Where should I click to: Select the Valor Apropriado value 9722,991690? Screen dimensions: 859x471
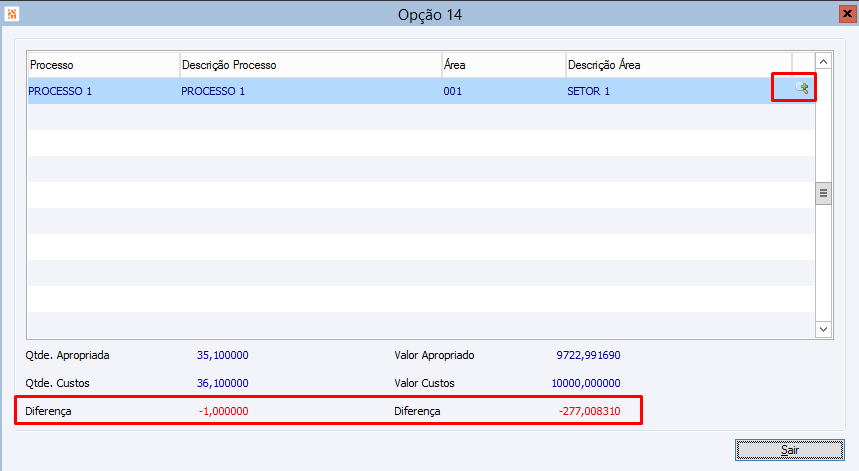[588, 355]
